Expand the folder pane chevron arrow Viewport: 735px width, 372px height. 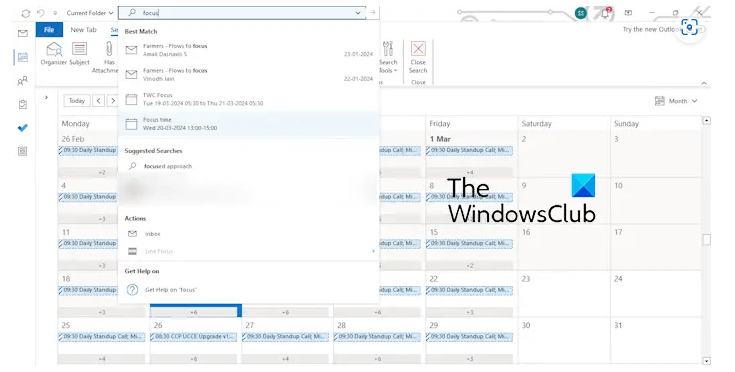click(x=46, y=97)
